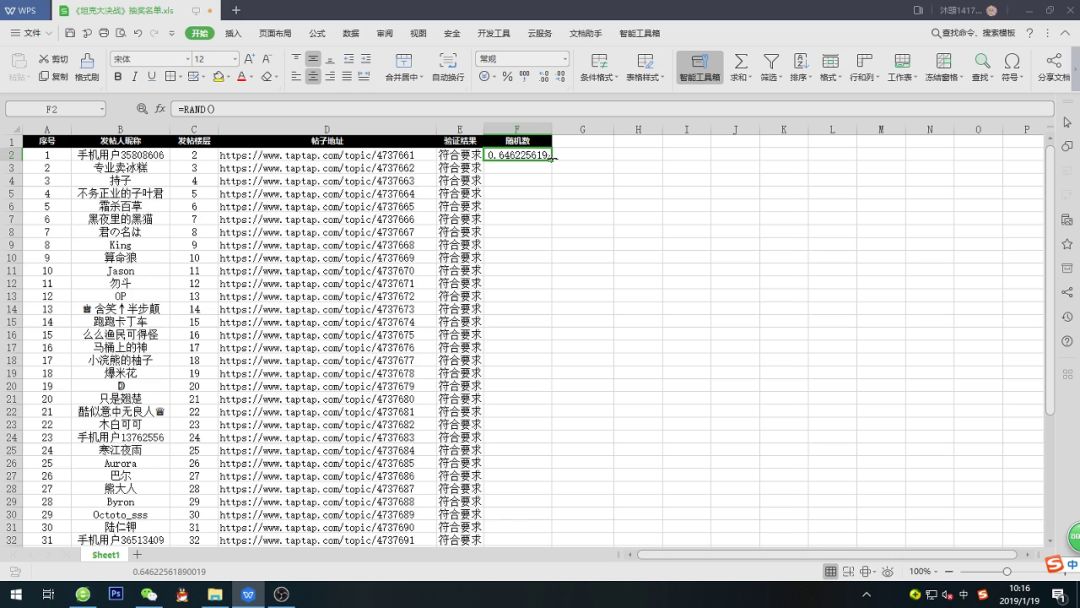Click the formula bar containing =RAND()

613,109
